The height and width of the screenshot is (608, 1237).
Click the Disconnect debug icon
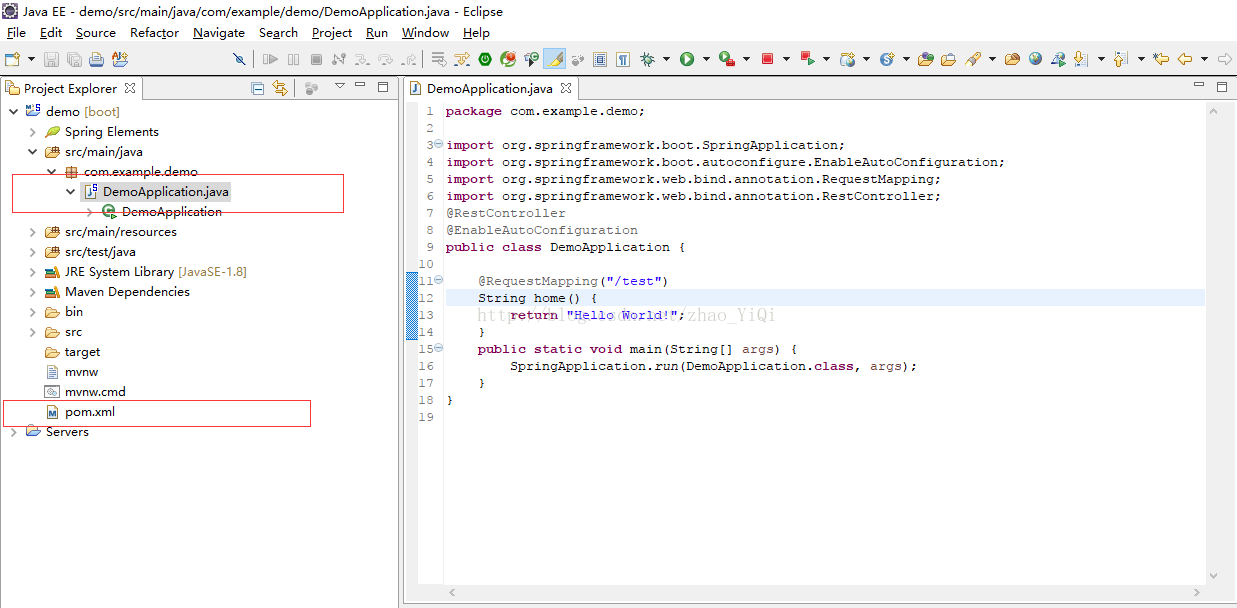point(339,59)
